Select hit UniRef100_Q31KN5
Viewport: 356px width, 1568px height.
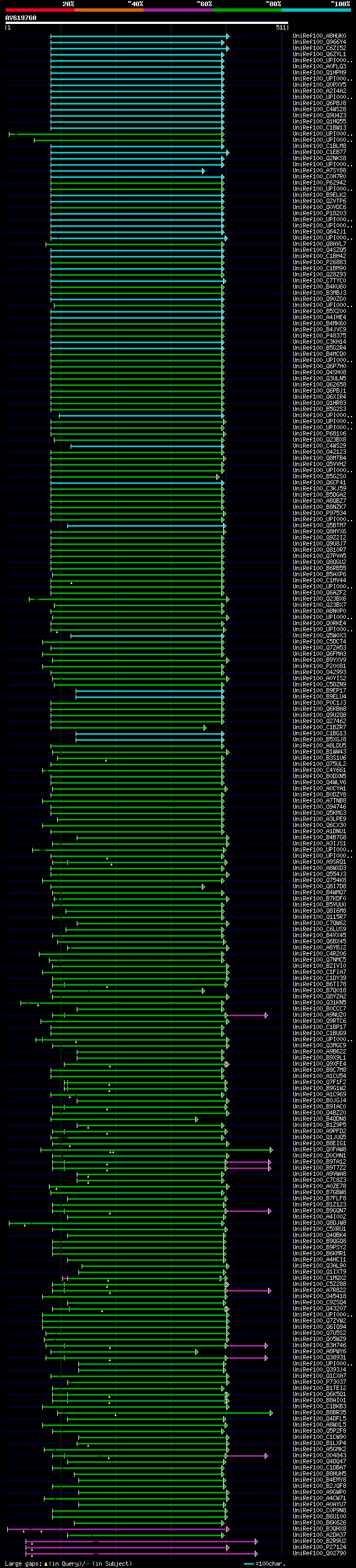(319, 1002)
